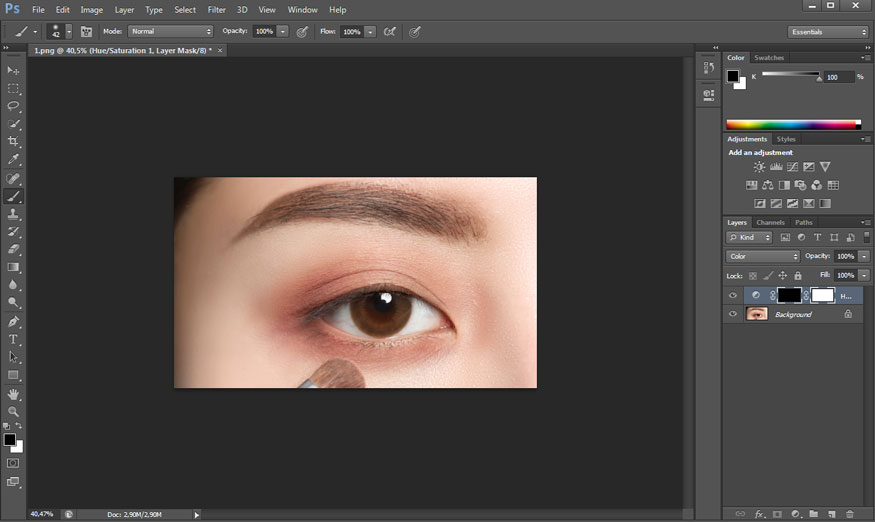
Task: Toggle pressure for size
Action: tap(415, 32)
